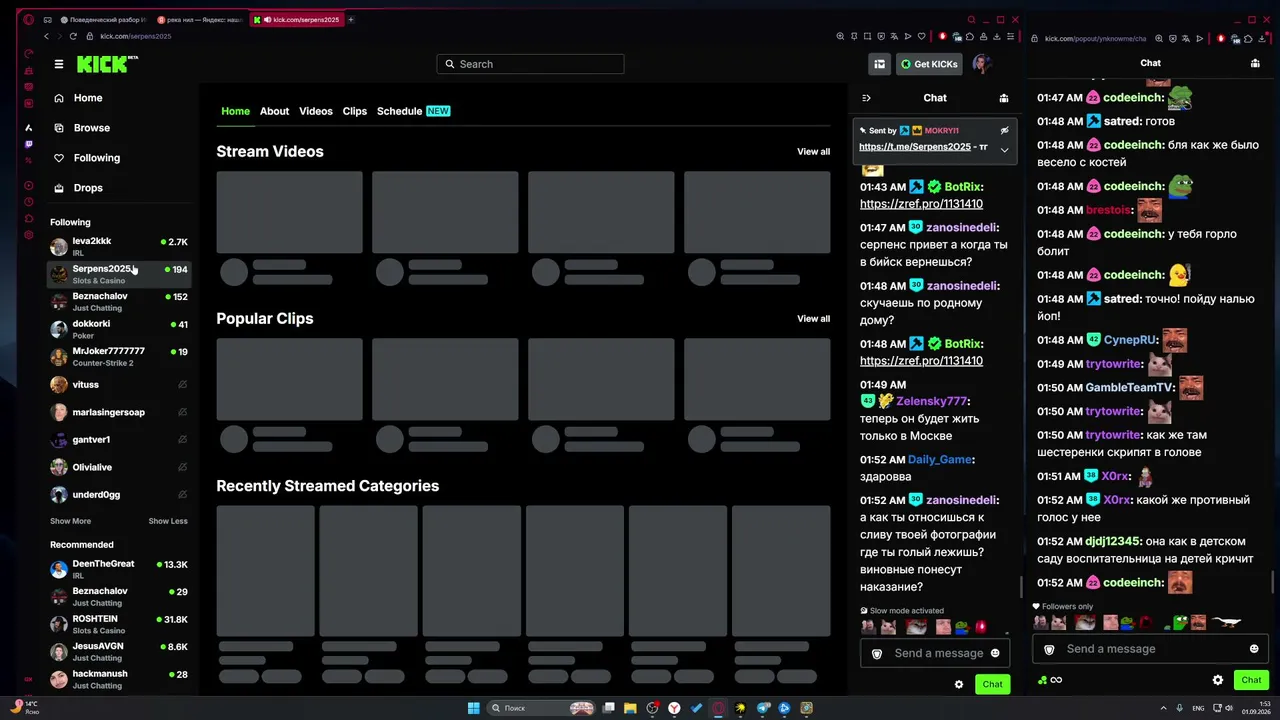
Task: Open the MrJoker7777777 channel in Following
Action: (120, 356)
